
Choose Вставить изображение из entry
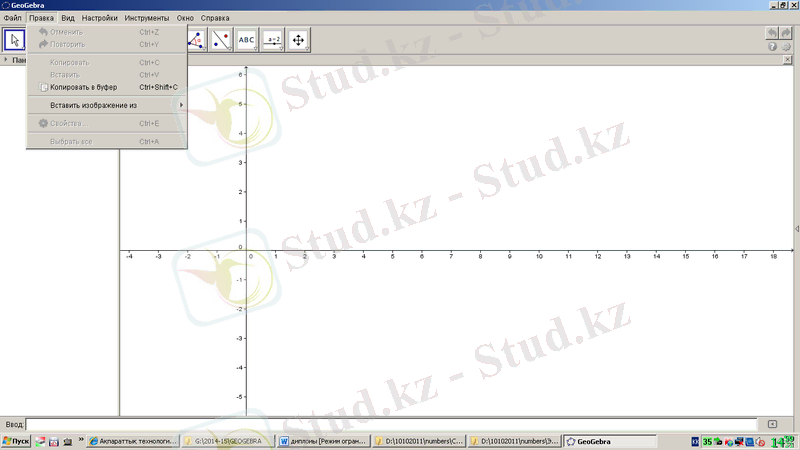(107, 105)
